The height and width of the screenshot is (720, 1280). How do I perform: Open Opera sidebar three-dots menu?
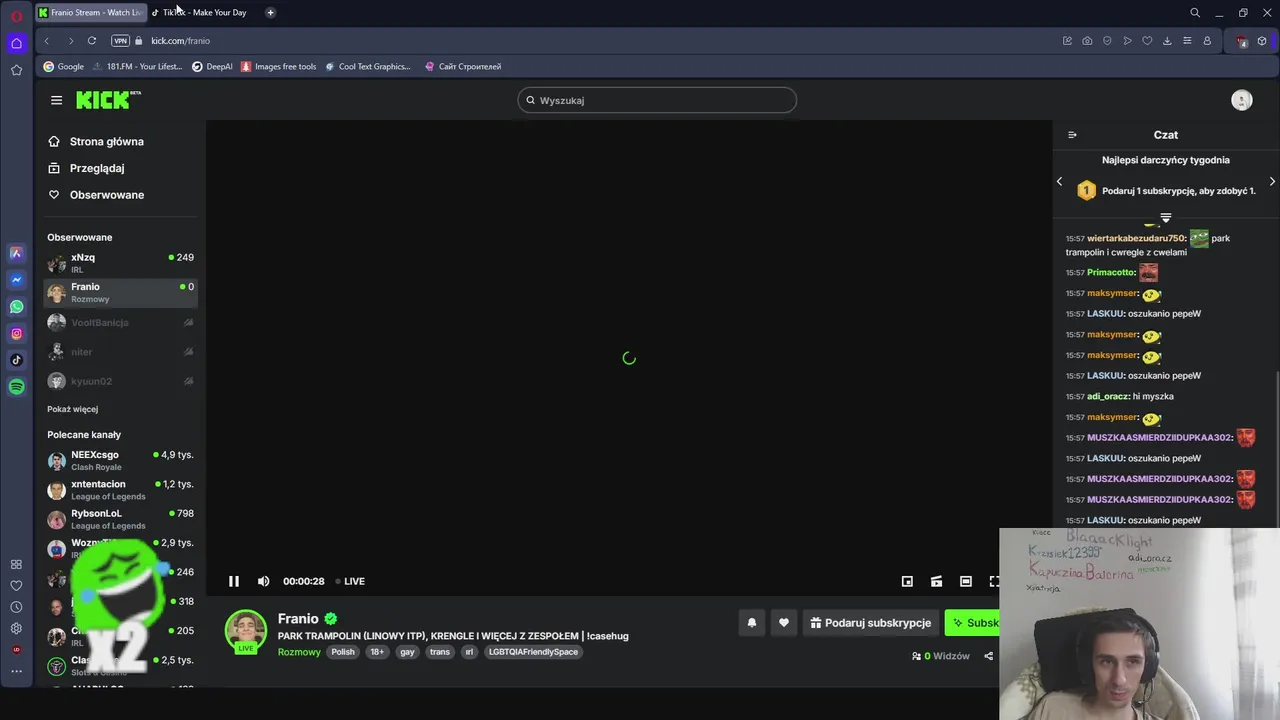pos(16,671)
